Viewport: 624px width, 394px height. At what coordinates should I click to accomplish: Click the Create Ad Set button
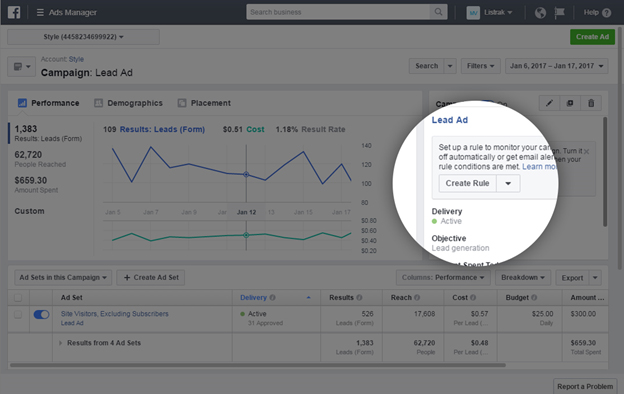[151, 277]
